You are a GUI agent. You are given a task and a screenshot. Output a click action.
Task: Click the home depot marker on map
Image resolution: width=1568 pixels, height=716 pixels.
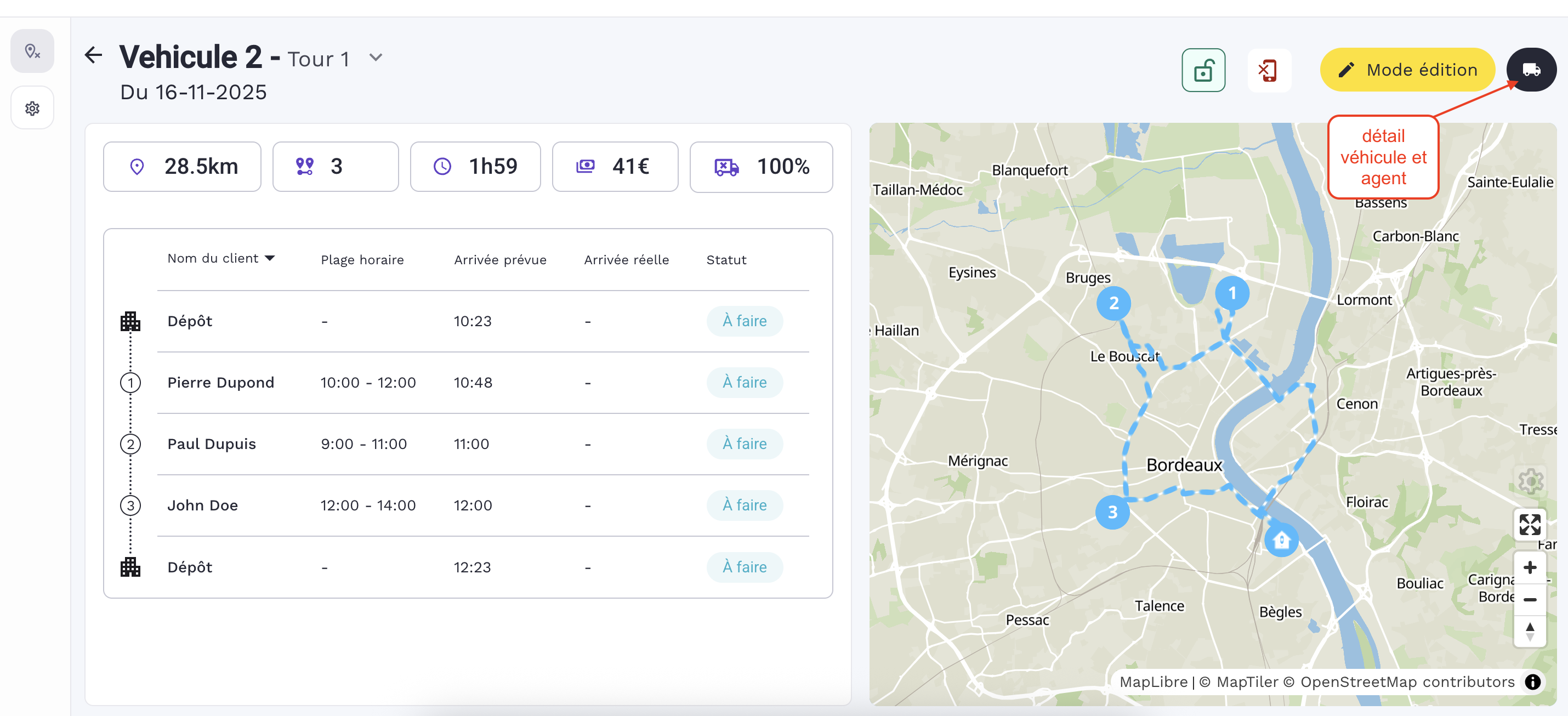[x=1281, y=540]
